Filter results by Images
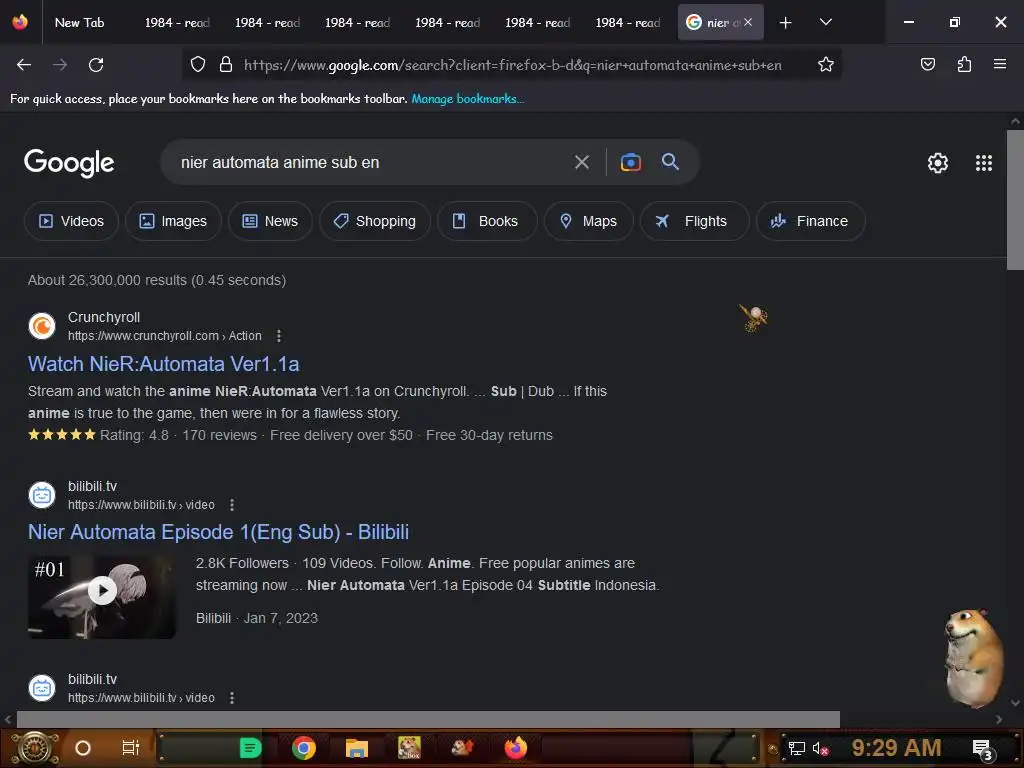The width and height of the screenshot is (1024, 768). click(x=173, y=221)
